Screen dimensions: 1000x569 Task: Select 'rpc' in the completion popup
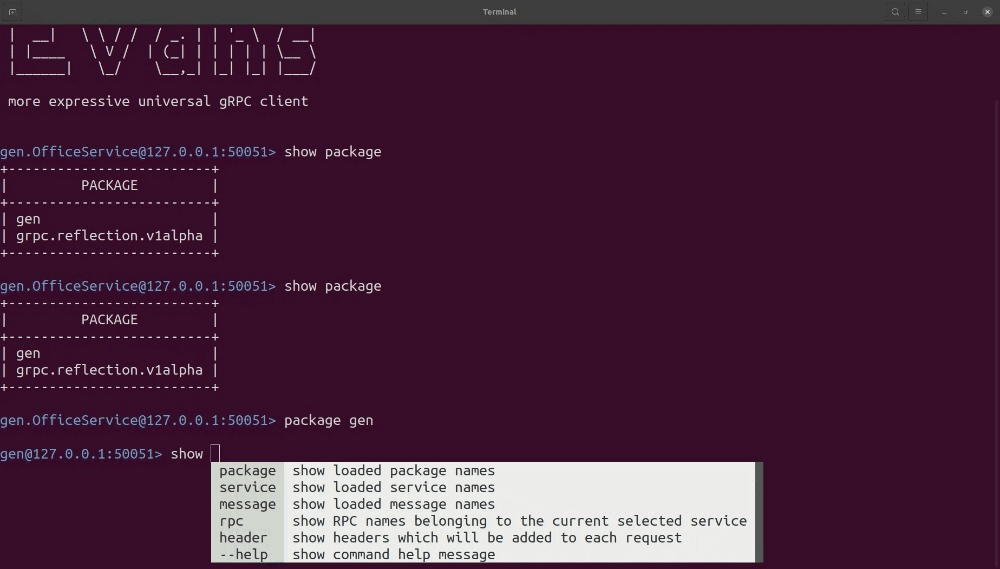[232, 521]
